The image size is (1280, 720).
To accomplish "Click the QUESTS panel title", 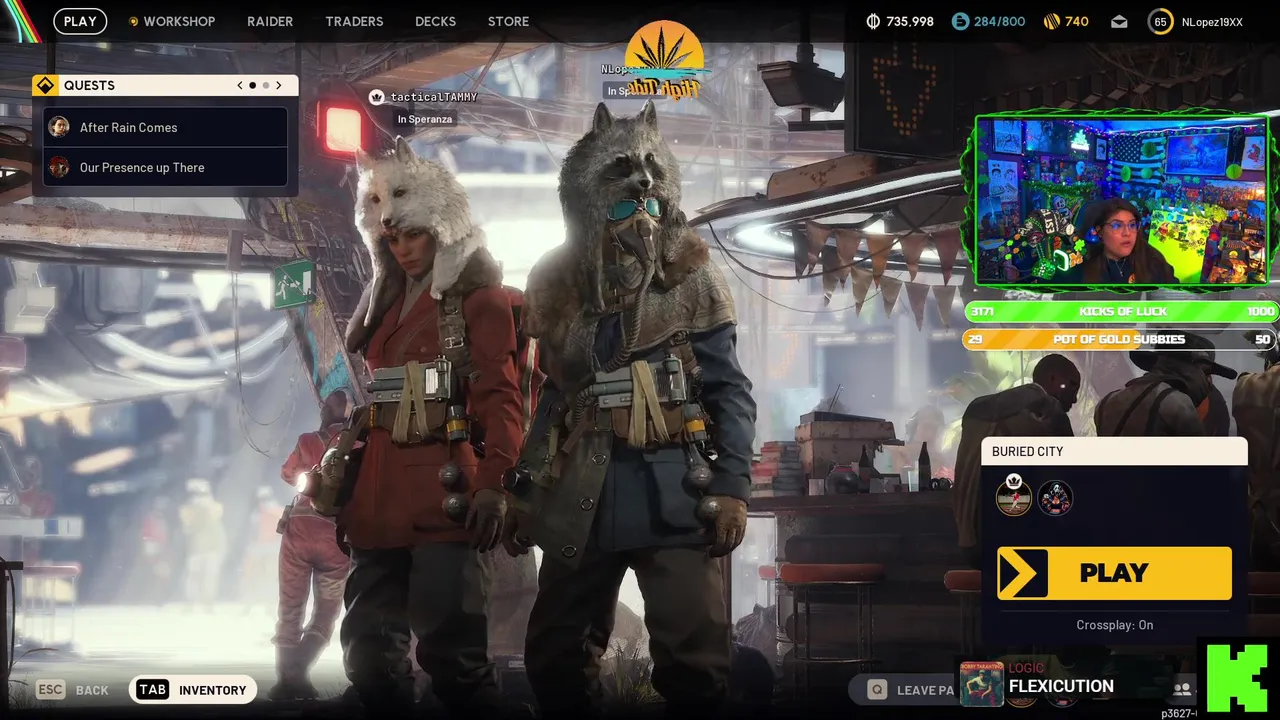I will pos(89,85).
